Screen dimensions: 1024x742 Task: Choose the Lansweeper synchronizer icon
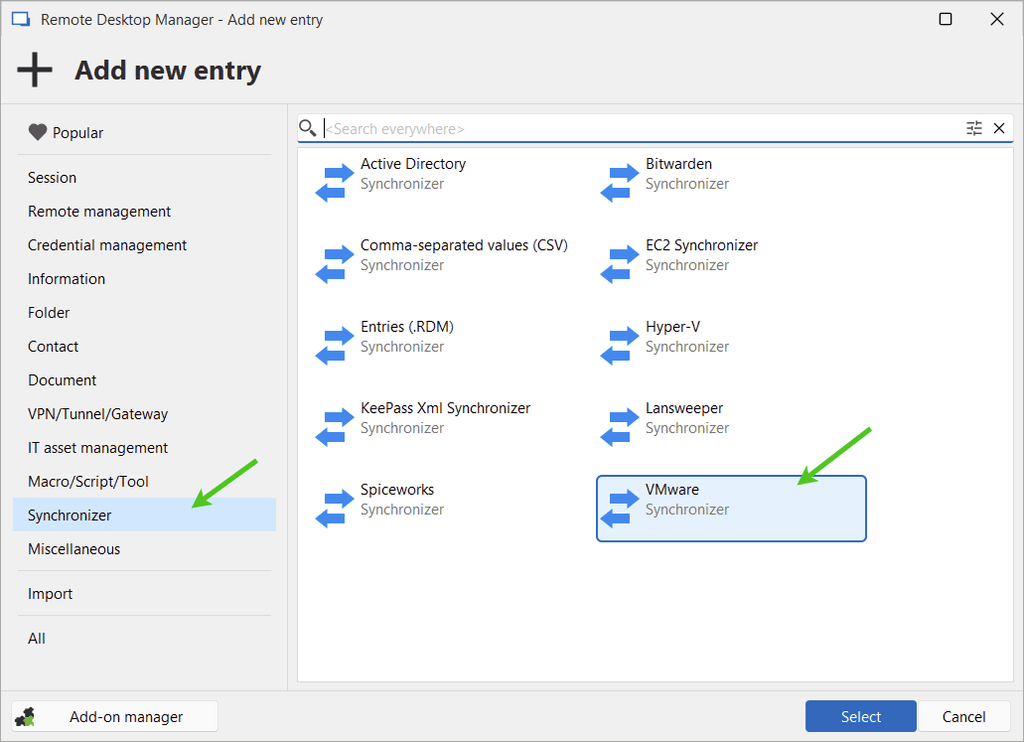pos(620,426)
